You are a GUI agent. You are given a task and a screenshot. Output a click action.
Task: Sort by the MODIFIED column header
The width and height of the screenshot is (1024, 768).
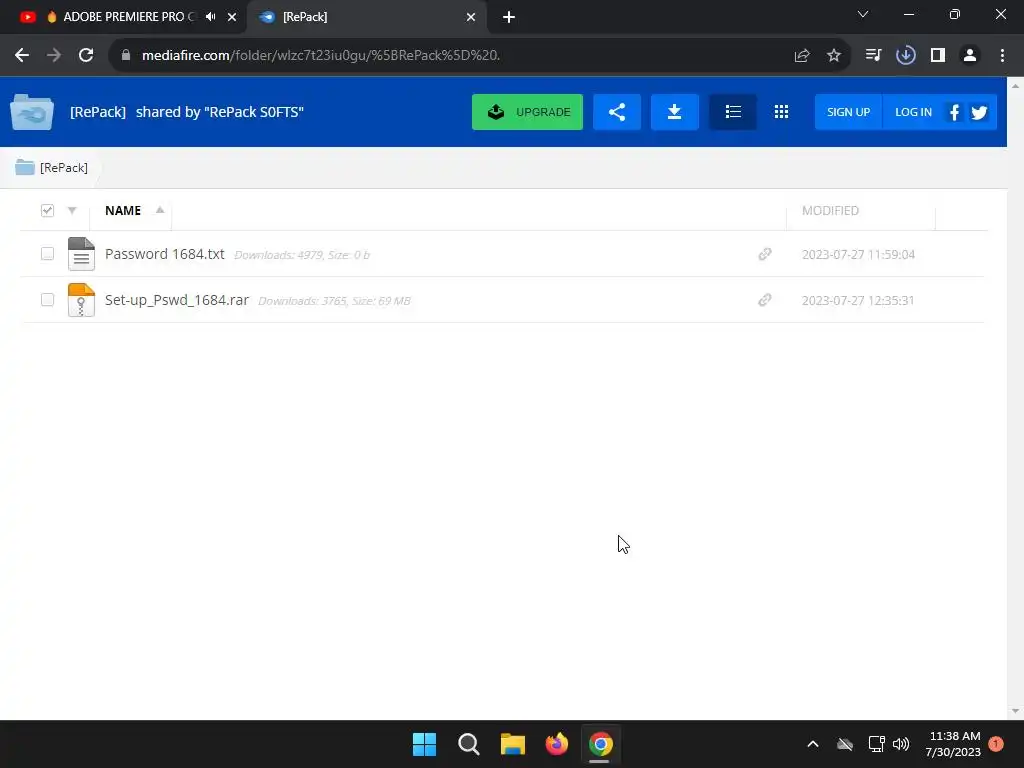830,210
